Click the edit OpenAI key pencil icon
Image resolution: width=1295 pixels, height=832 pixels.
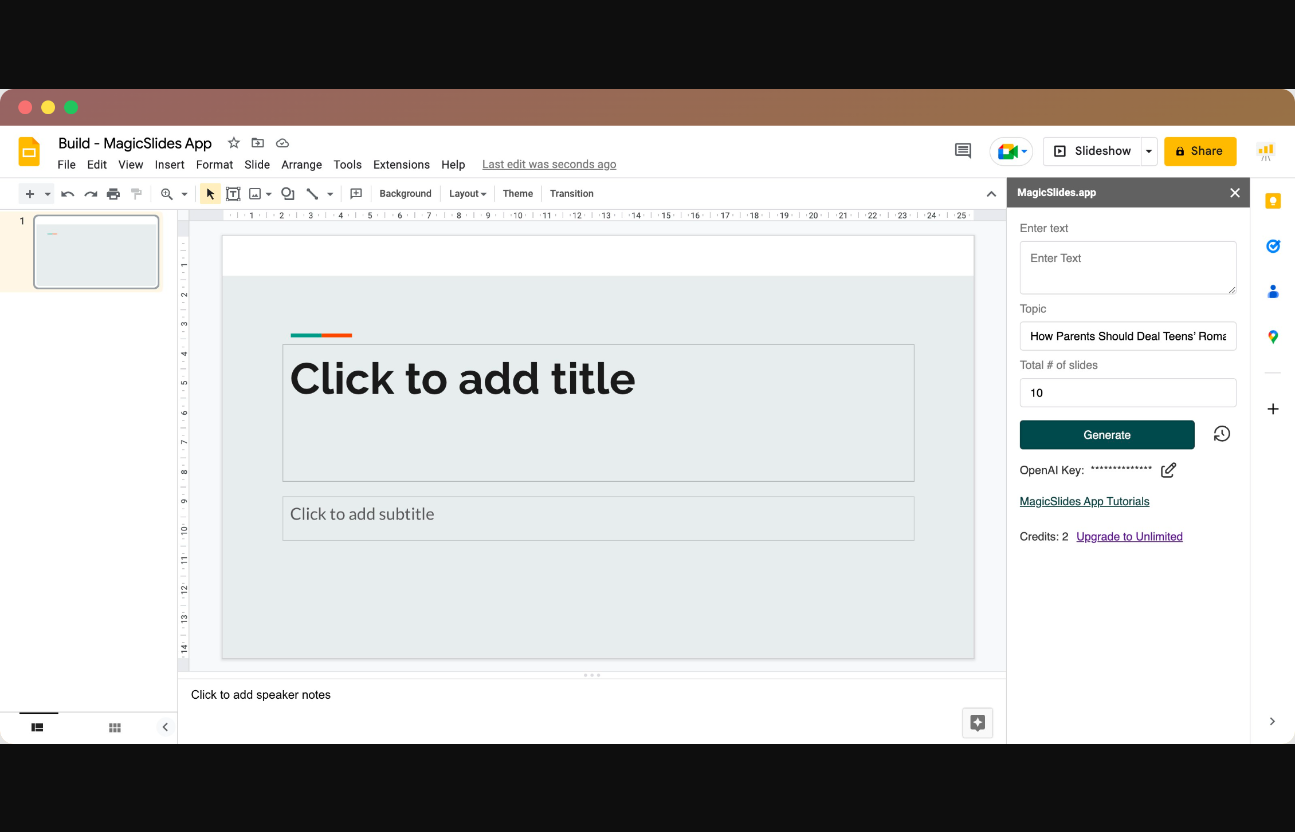click(1168, 470)
